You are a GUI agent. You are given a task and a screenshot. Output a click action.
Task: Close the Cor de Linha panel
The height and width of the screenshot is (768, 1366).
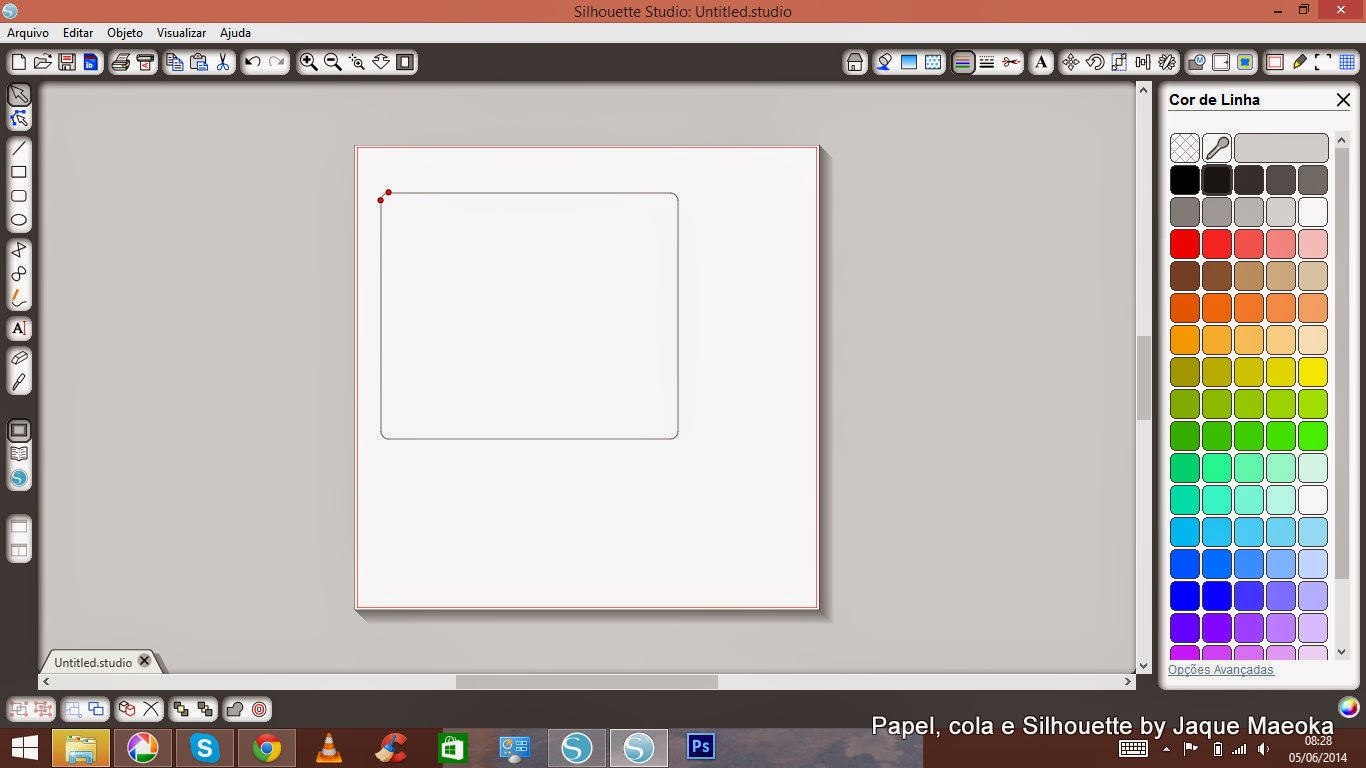1343,100
